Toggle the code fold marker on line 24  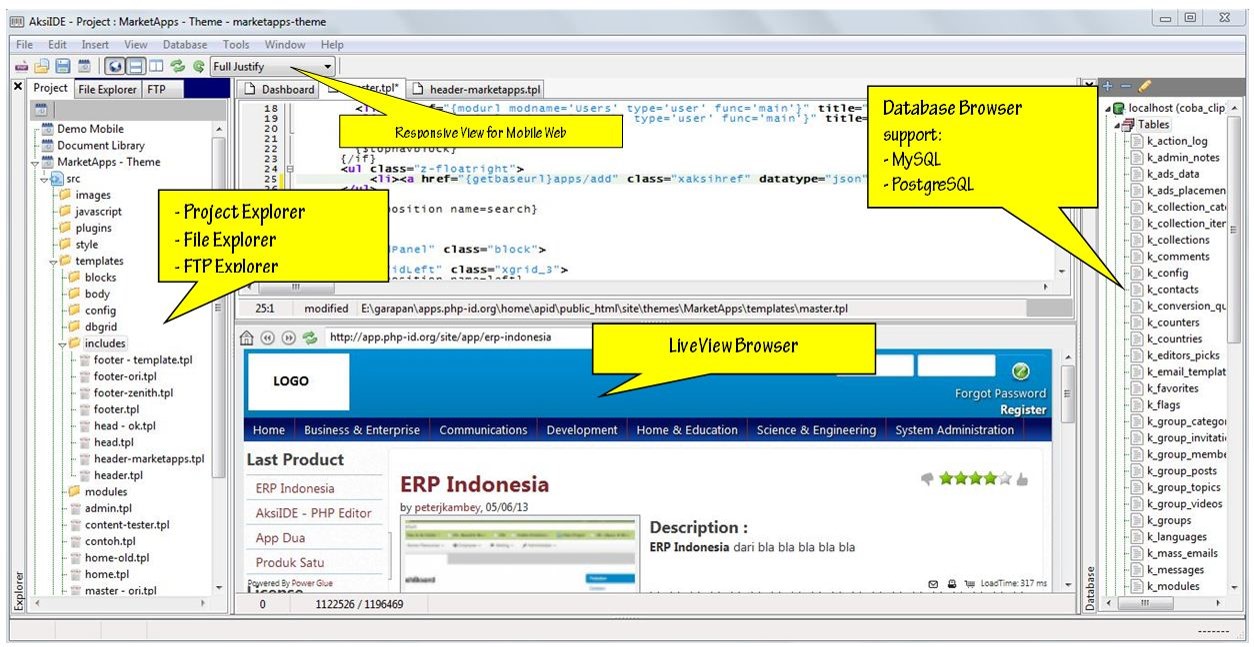(289, 170)
